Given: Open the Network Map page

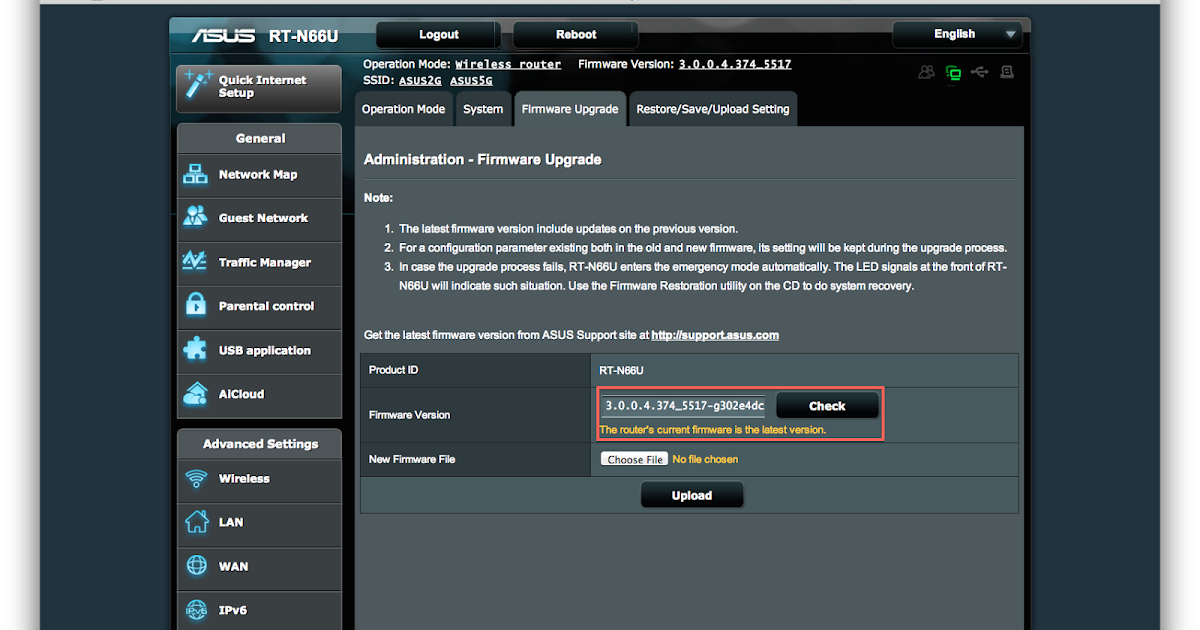Looking at the screenshot, I should click(258, 175).
